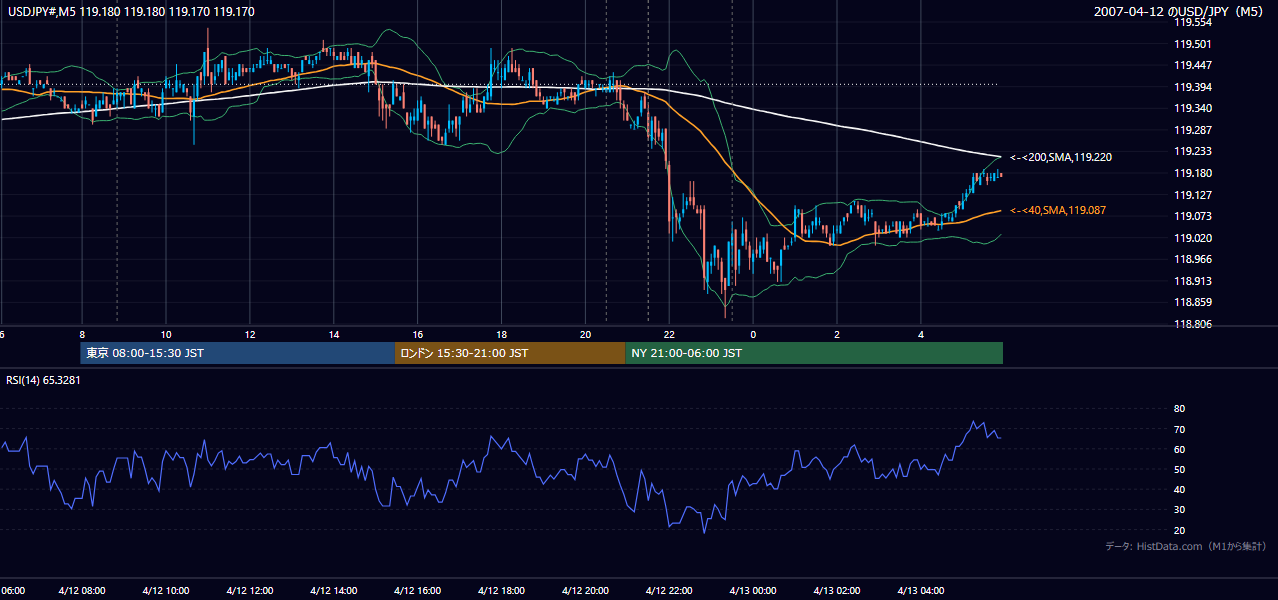Click hour label 16 under price chart
This screenshot has width=1278, height=600.
point(418,335)
